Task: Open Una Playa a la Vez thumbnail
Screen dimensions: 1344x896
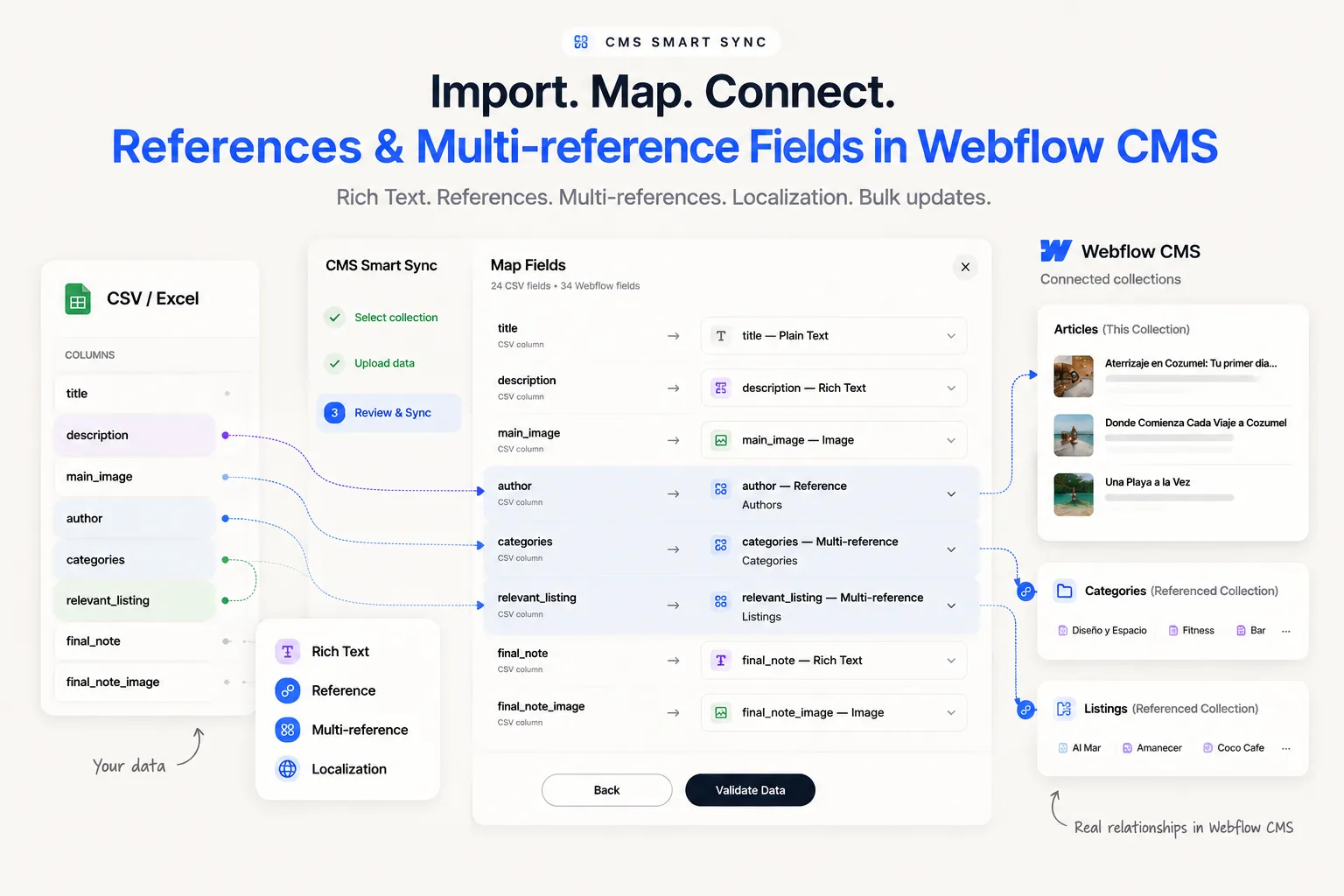Action: click(x=1074, y=494)
